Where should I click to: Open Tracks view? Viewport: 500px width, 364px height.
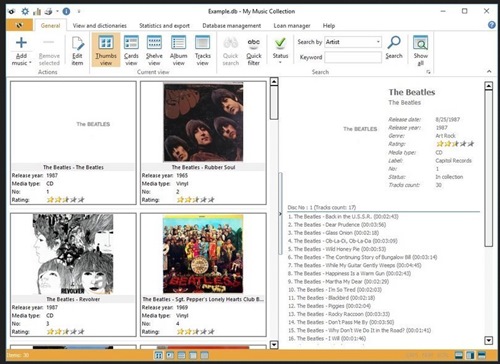pos(202,50)
